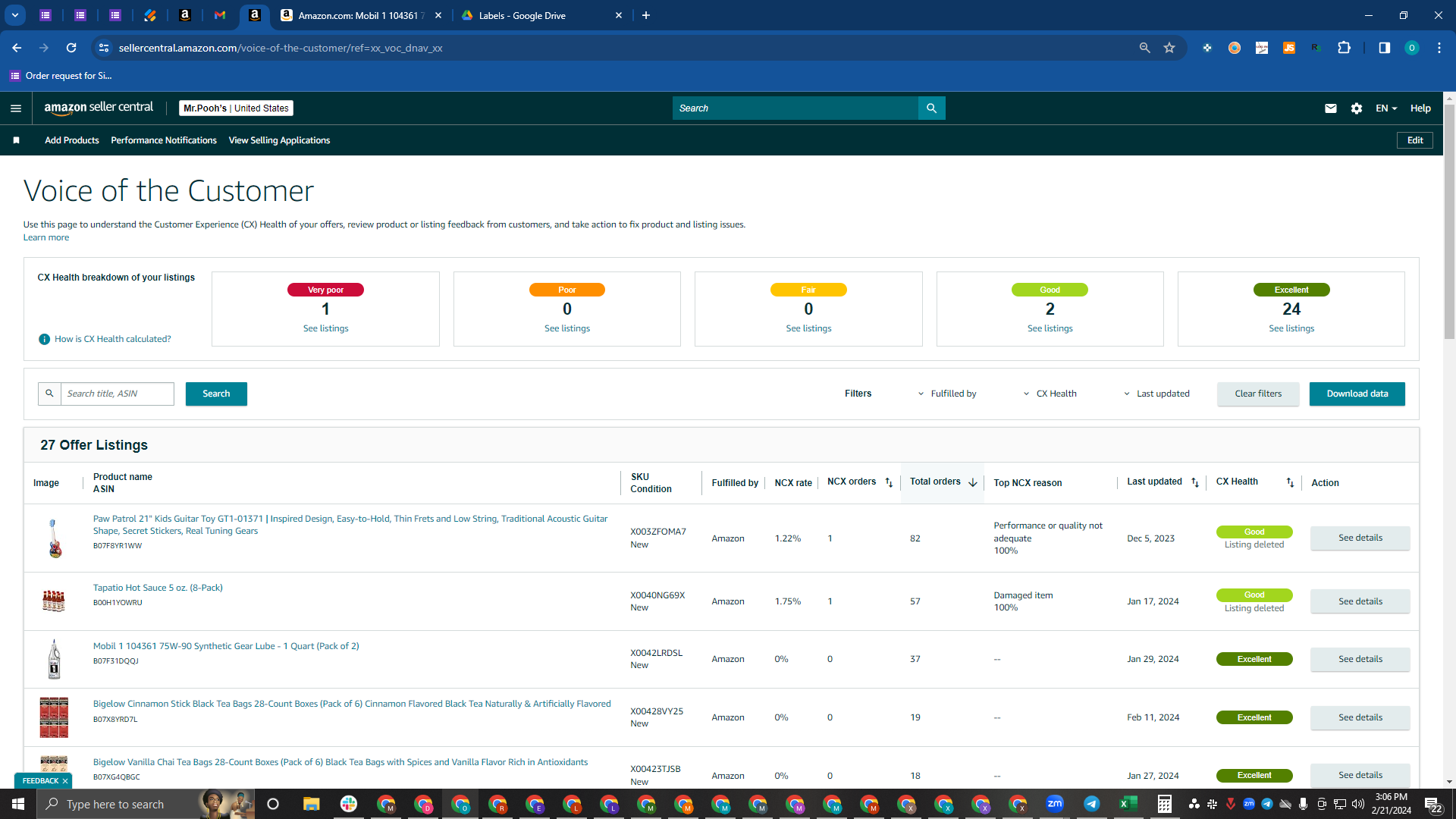This screenshot has height=819, width=1456.
Task: Click the Clear filters button
Action: pyautogui.click(x=1258, y=394)
